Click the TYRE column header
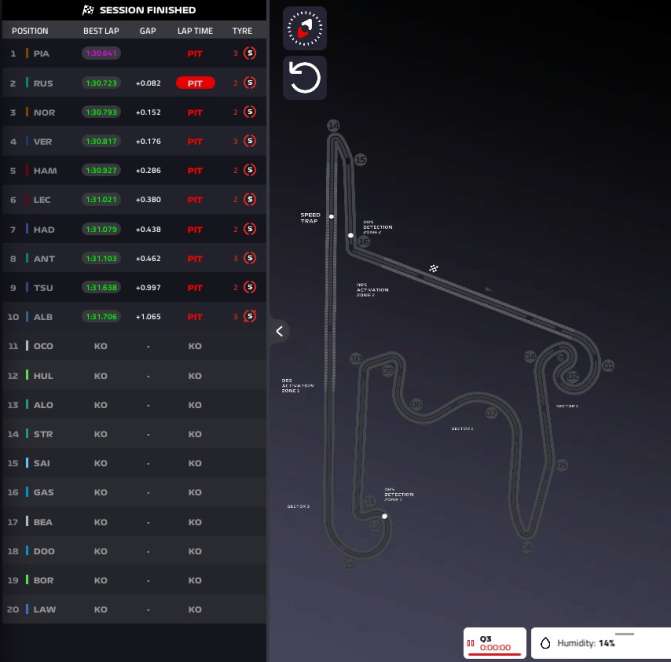671x662 pixels. pyautogui.click(x=242, y=31)
